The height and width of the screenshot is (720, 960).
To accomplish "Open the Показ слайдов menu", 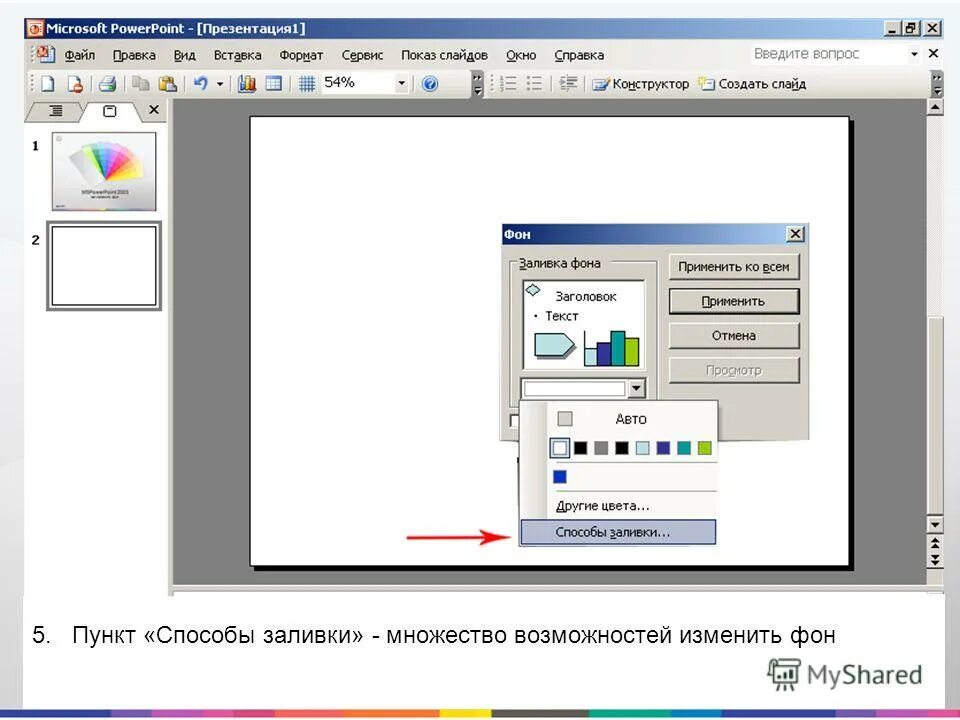I will (443, 55).
